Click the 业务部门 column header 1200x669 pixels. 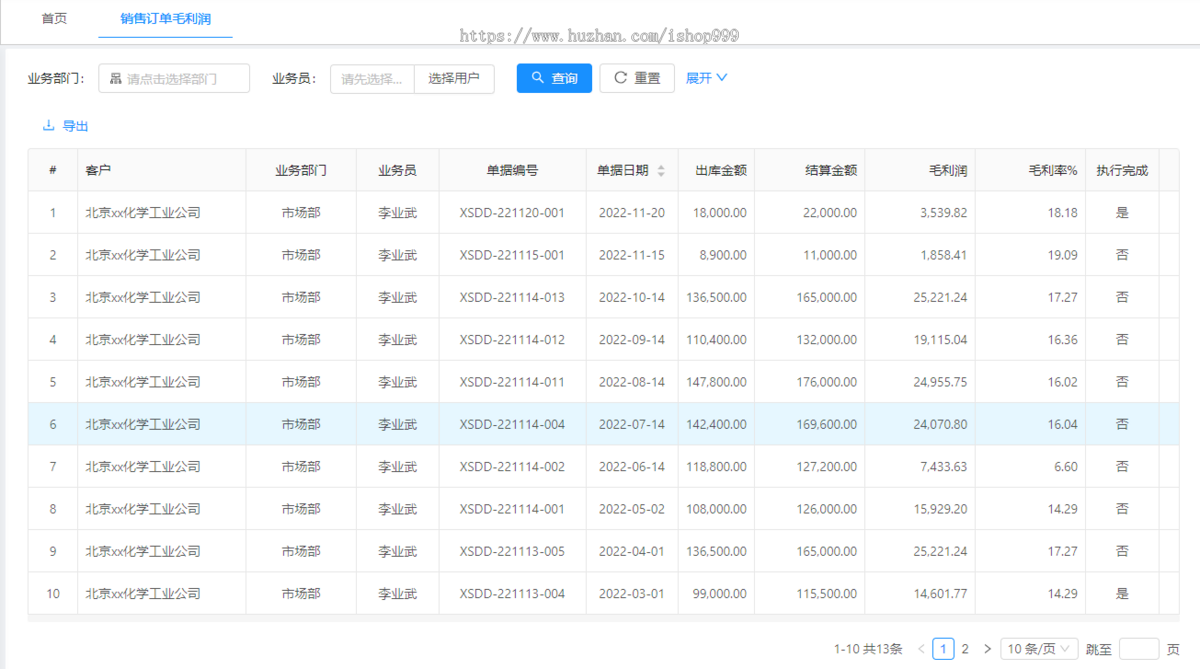pos(301,171)
